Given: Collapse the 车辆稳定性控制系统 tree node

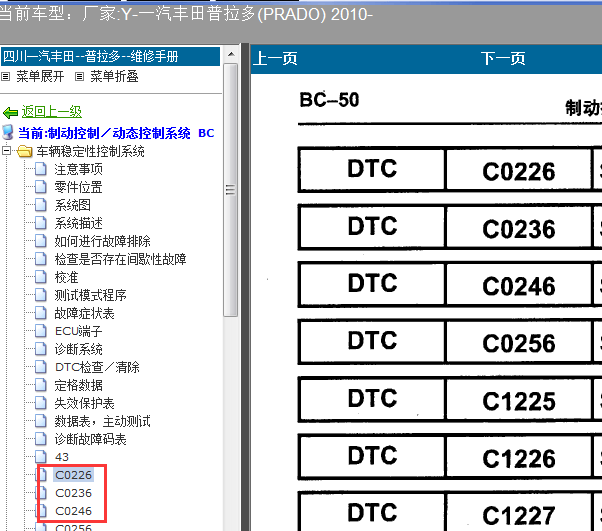Looking at the screenshot, I should pos(6,151).
